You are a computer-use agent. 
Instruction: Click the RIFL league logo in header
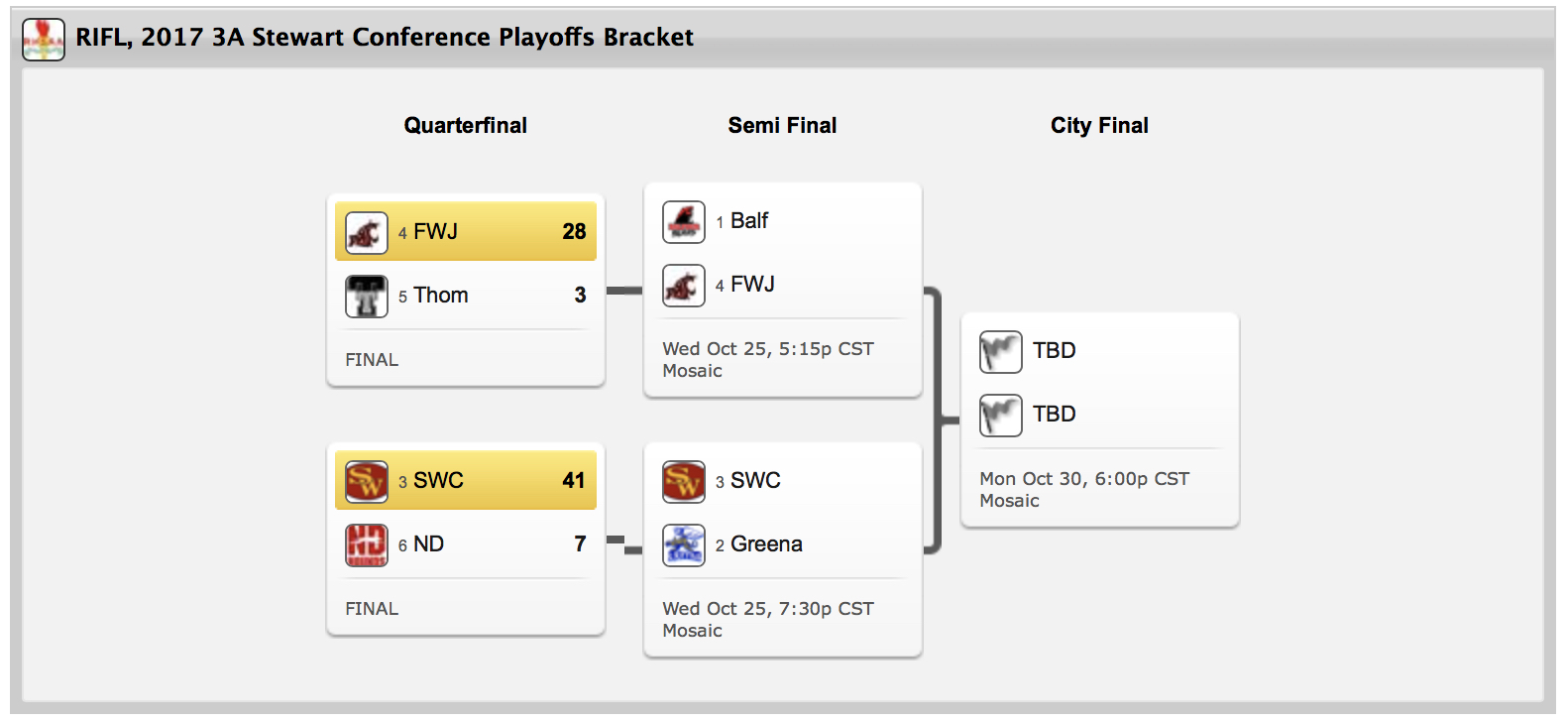point(44,40)
